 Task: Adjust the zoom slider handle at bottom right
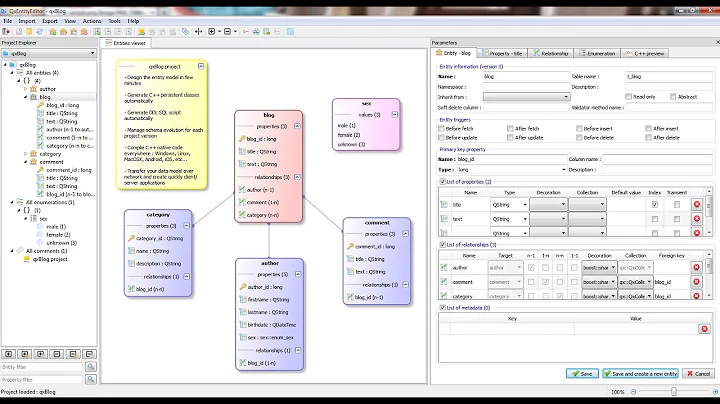[x=674, y=392]
